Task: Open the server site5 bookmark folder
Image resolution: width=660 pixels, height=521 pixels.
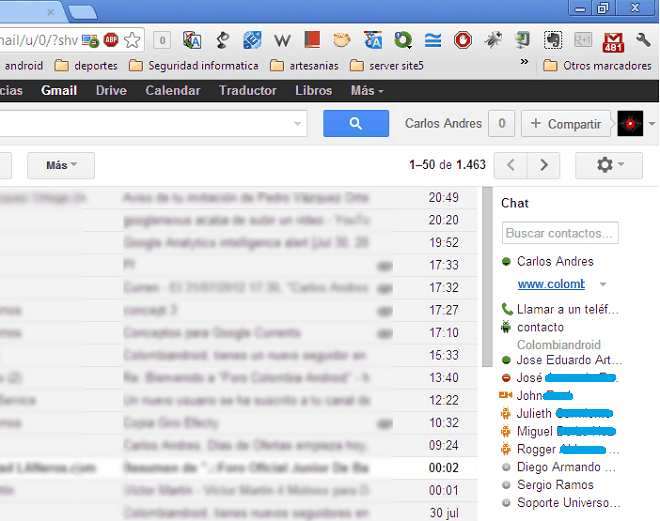Action: coord(386,66)
